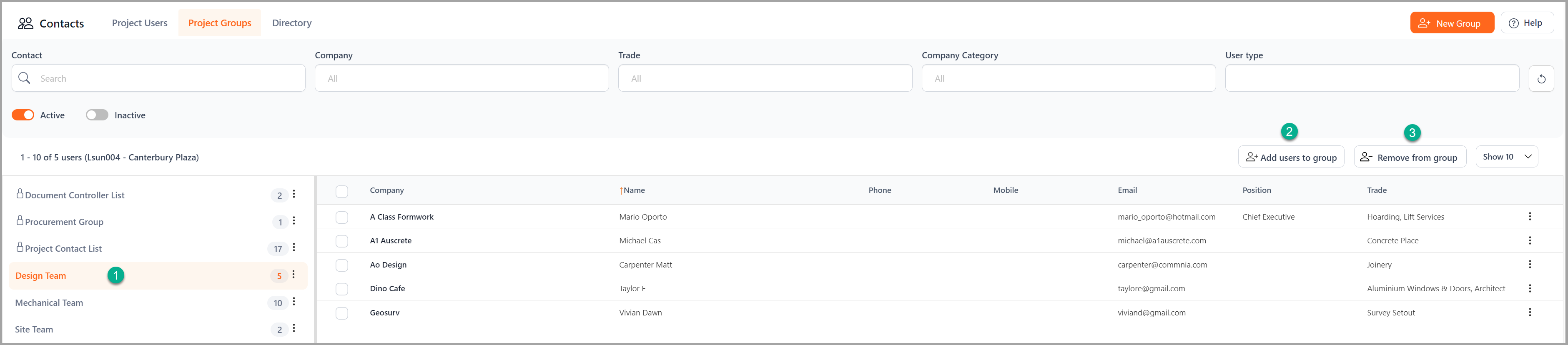Switch to the Project Users tab
The width and height of the screenshot is (1568, 345).
139,23
